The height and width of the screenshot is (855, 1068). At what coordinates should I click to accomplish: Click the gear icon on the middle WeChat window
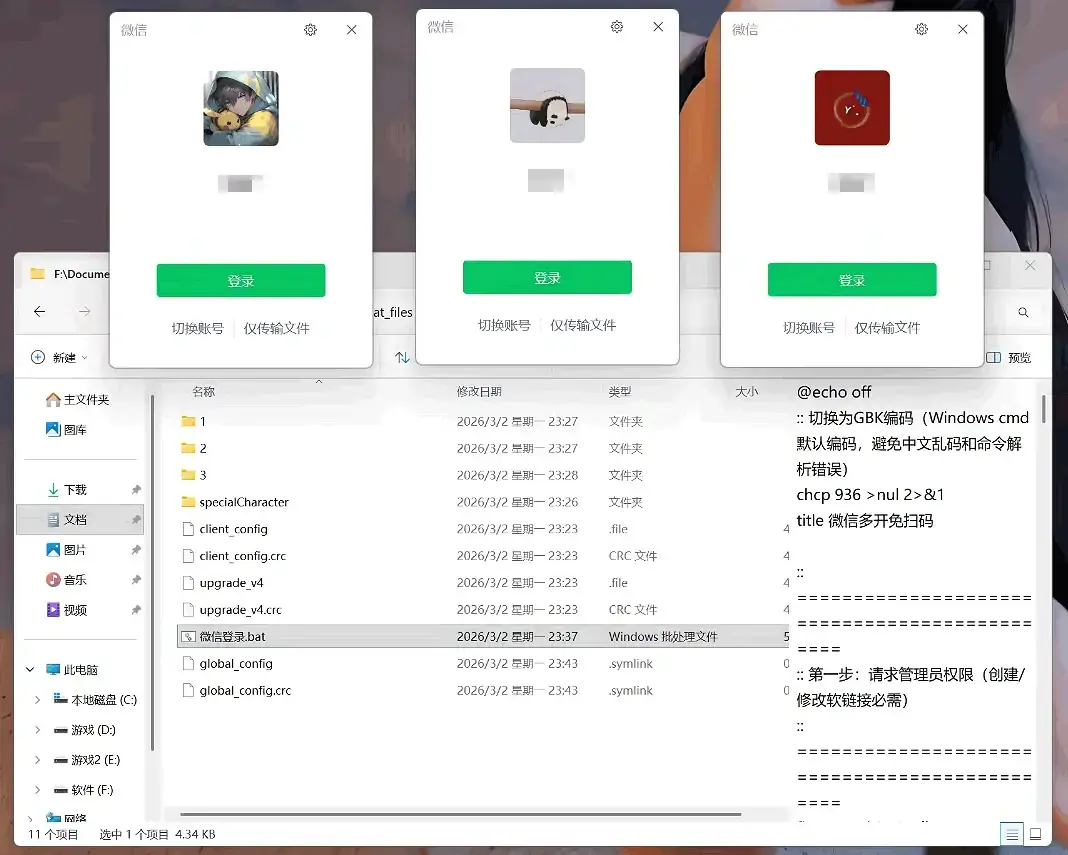[616, 27]
